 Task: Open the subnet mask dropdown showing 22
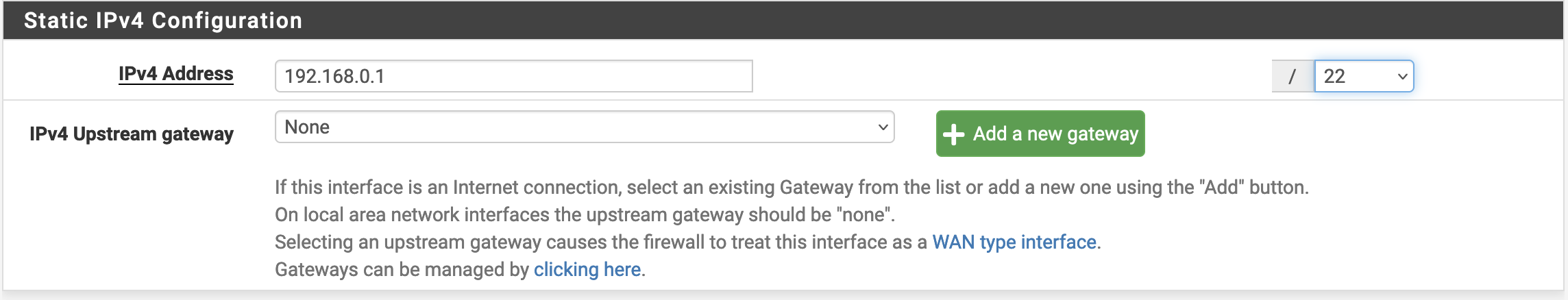click(x=1364, y=76)
